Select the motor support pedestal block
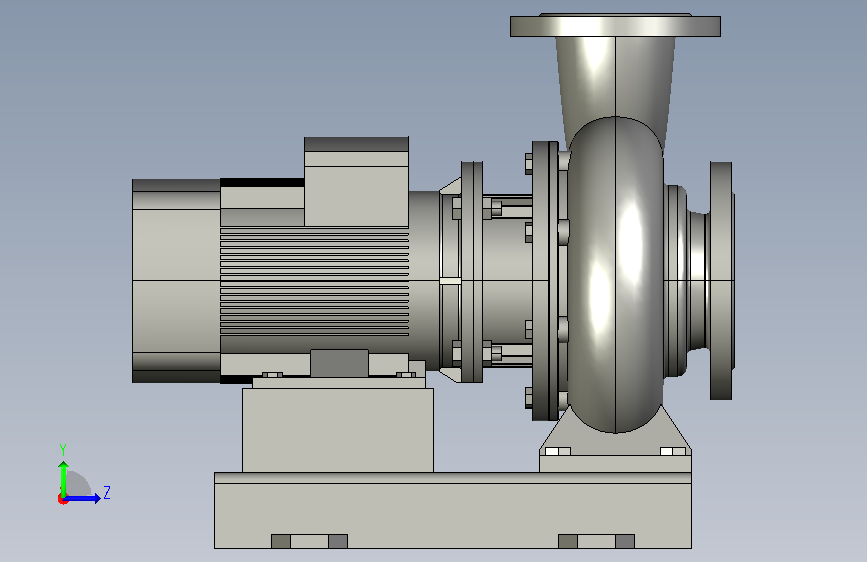This screenshot has height=562, width=867. pyautogui.click(x=338, y=430)
